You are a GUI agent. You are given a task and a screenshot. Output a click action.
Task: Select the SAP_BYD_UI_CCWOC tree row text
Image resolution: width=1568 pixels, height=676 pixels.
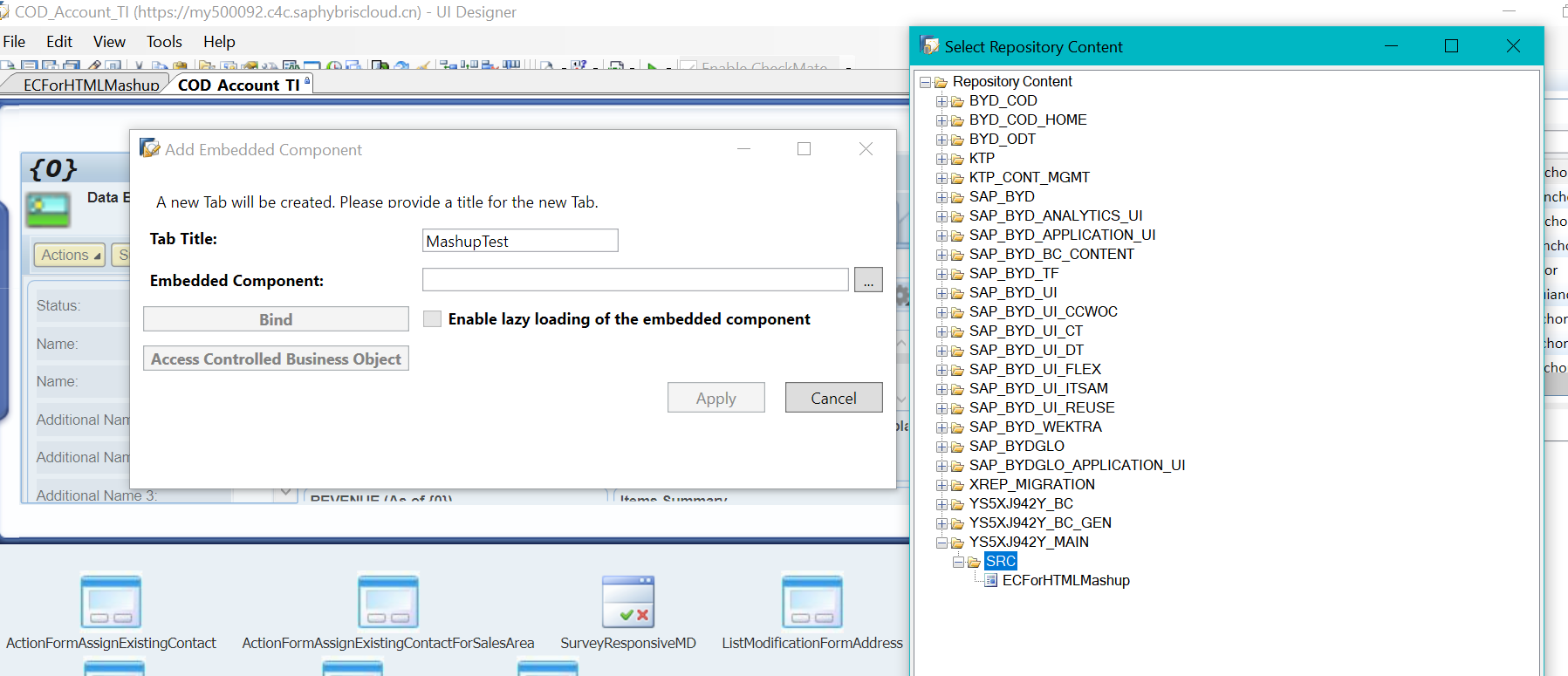click(1043, 312)
